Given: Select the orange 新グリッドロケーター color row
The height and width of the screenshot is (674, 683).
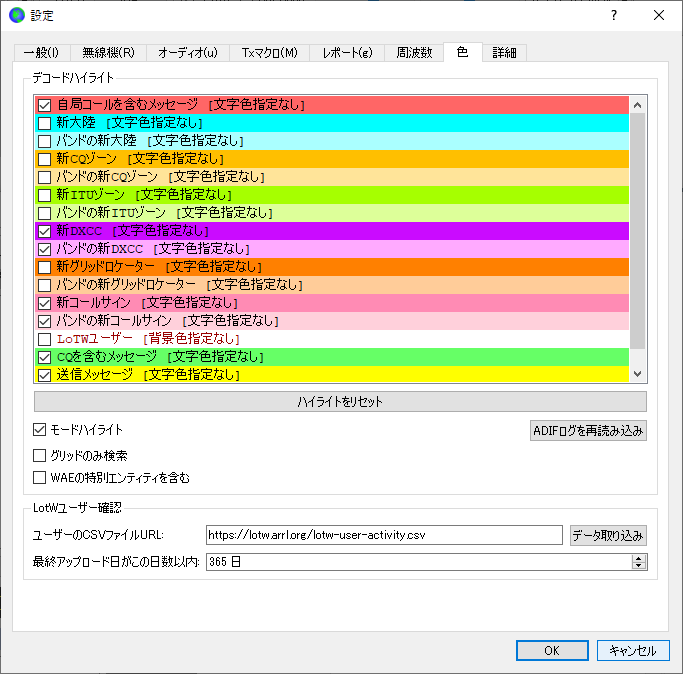Looking at the screenshot, I should [x=332, y=267].
